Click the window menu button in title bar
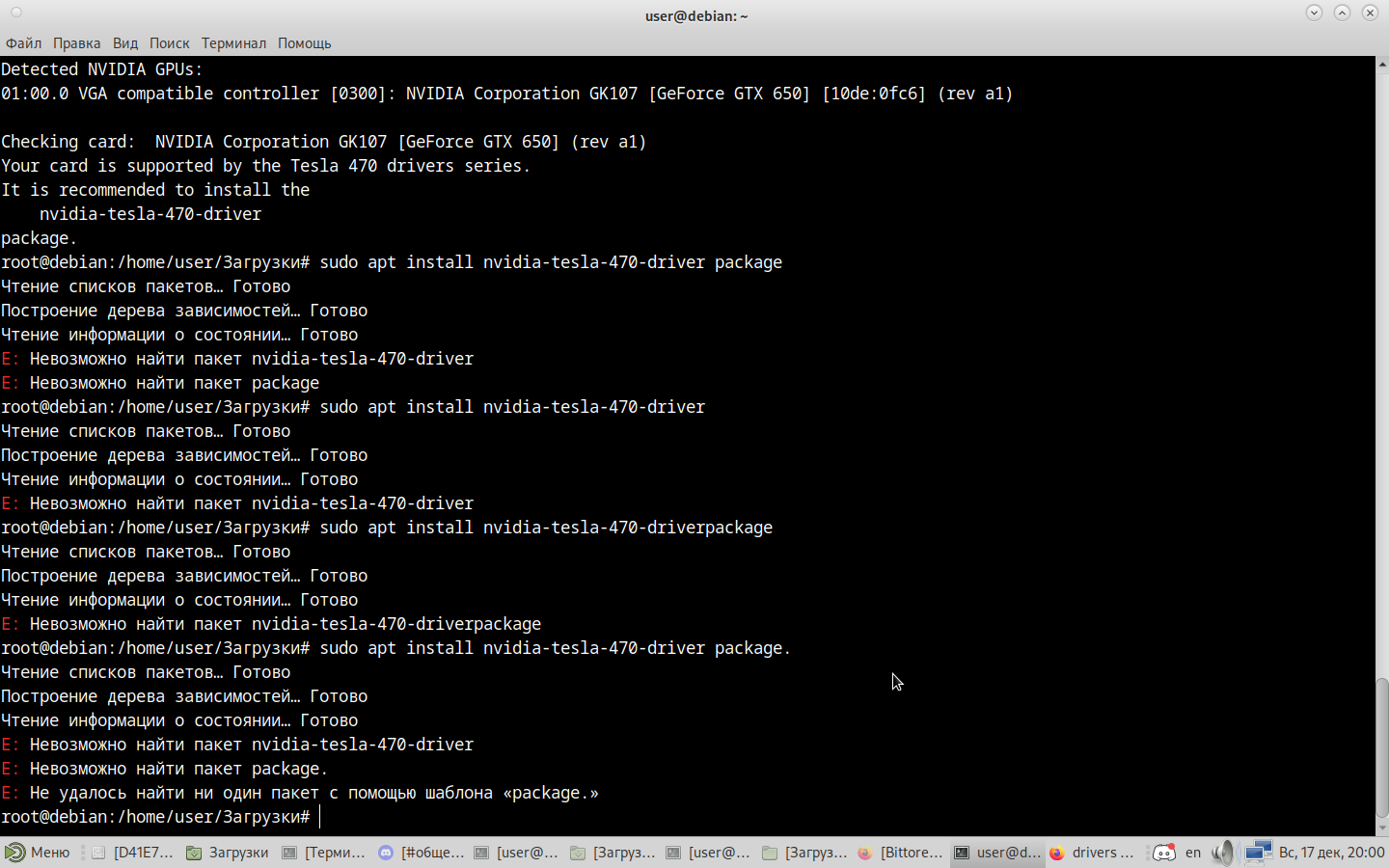 15,13
